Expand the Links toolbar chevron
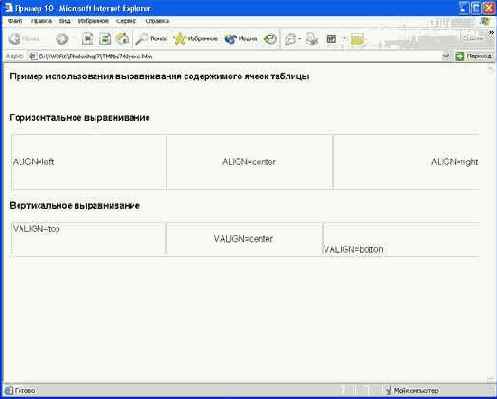Image resolution: width=497 pixels, height=399 pixels. coord(491,33)
